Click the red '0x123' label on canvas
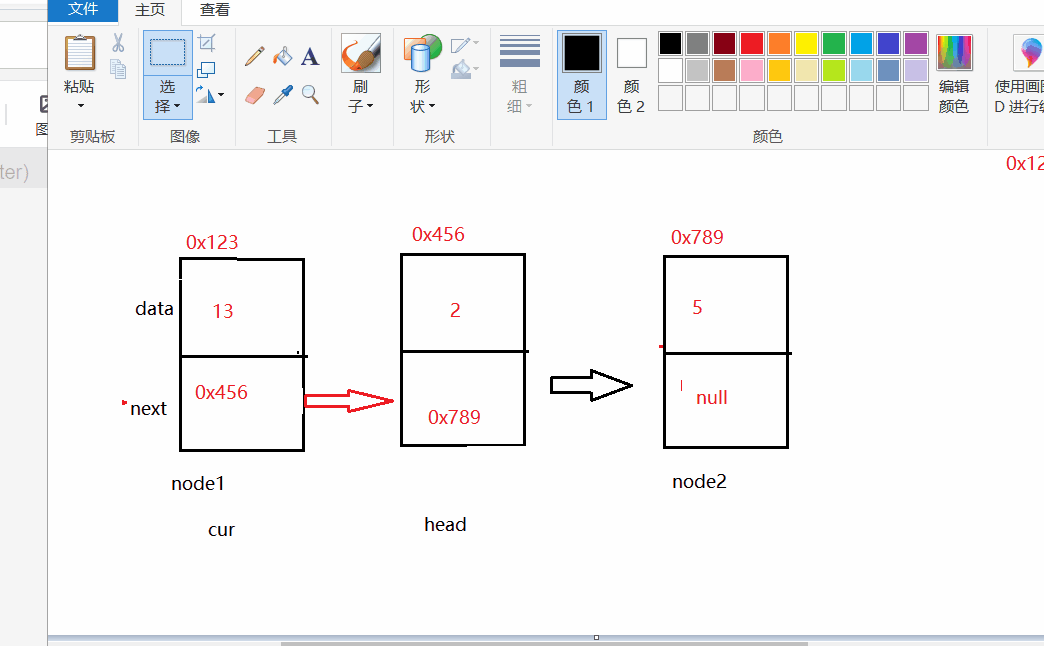Image resolution: width=1044 pixels, height=646 pixels. point(212,242)
